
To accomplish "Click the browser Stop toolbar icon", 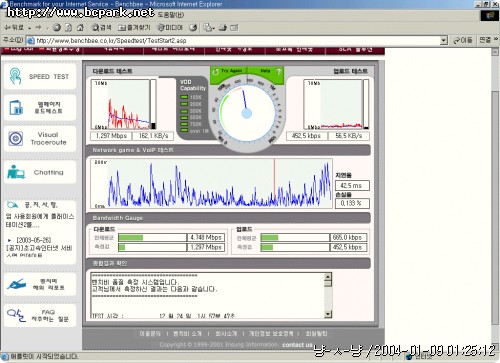I will tap(57, 28).
